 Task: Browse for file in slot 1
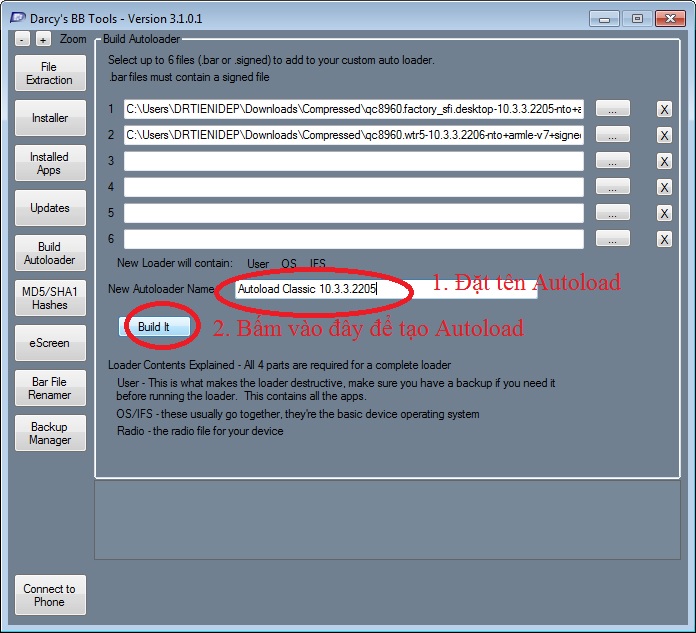pos(613,109)
